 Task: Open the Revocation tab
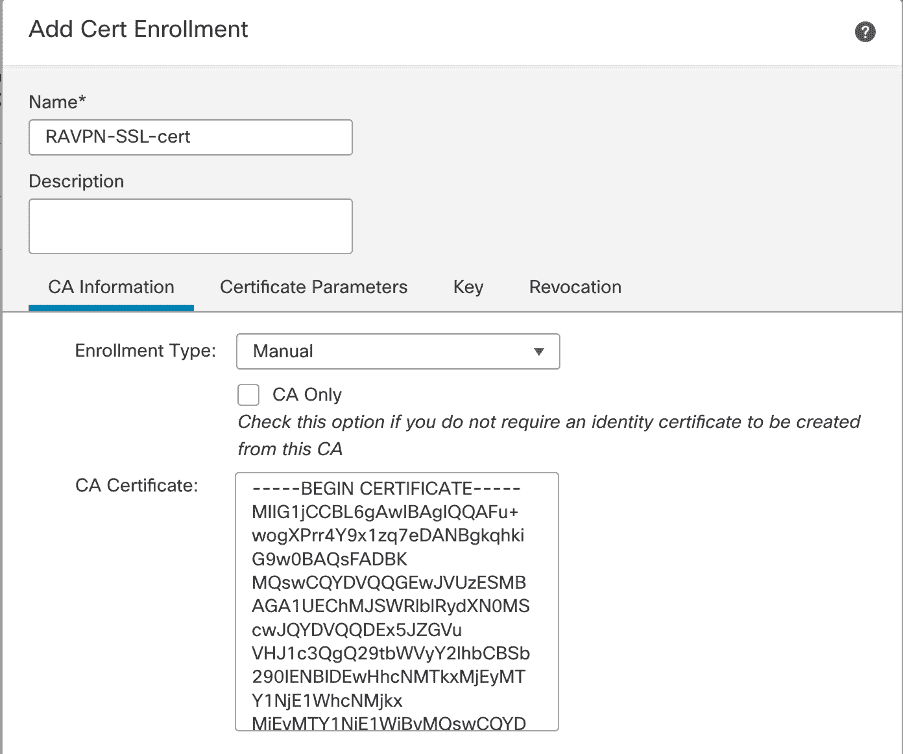[x=575, y=287]
